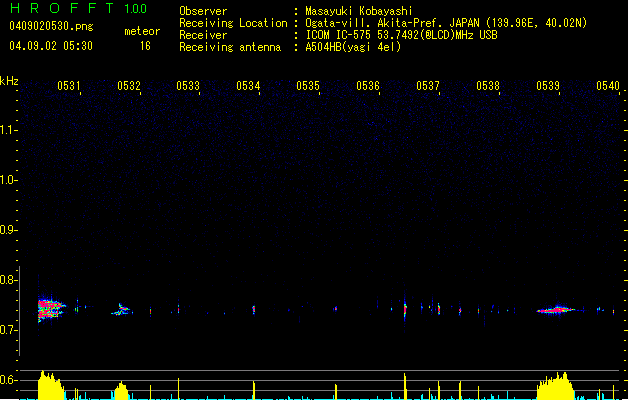Click the Observer field label
629x400 pixels.
203,11
